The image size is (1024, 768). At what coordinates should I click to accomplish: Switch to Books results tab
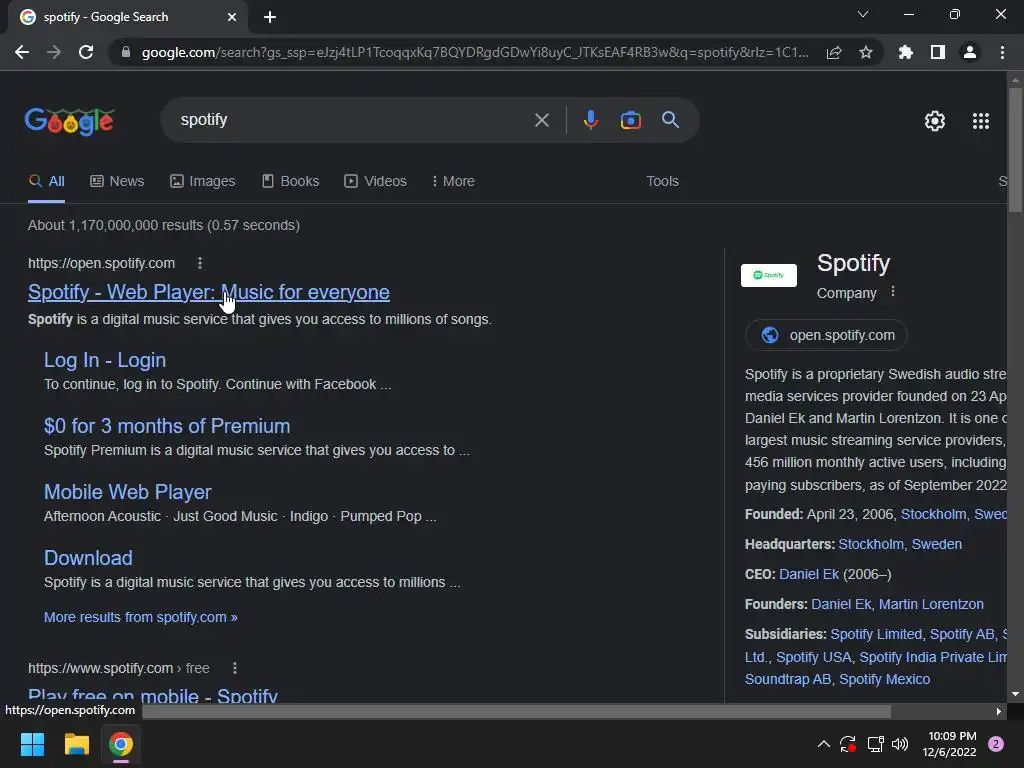tap(291, 181)
